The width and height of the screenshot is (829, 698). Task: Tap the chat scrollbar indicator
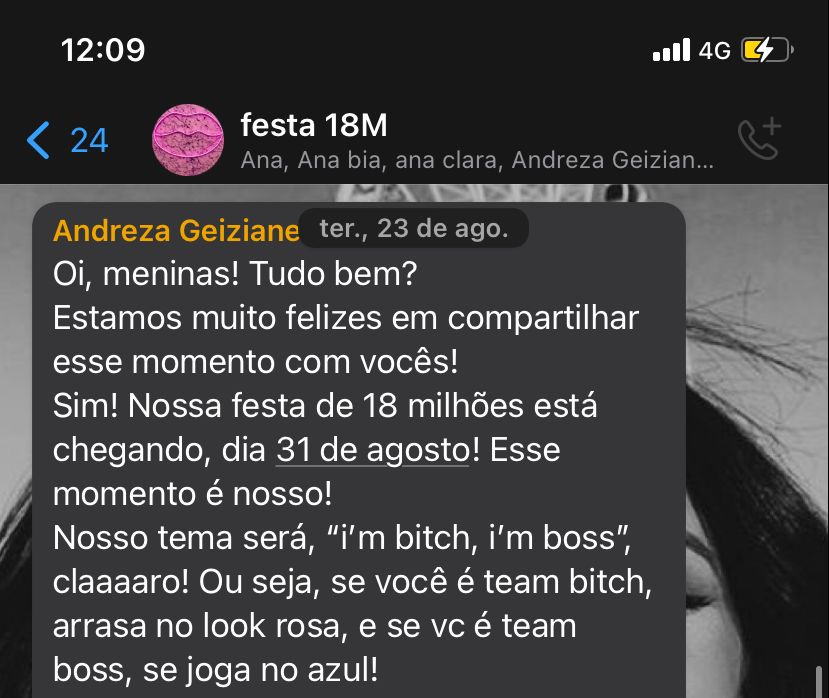pyautogui.click(x=819, y=682)
